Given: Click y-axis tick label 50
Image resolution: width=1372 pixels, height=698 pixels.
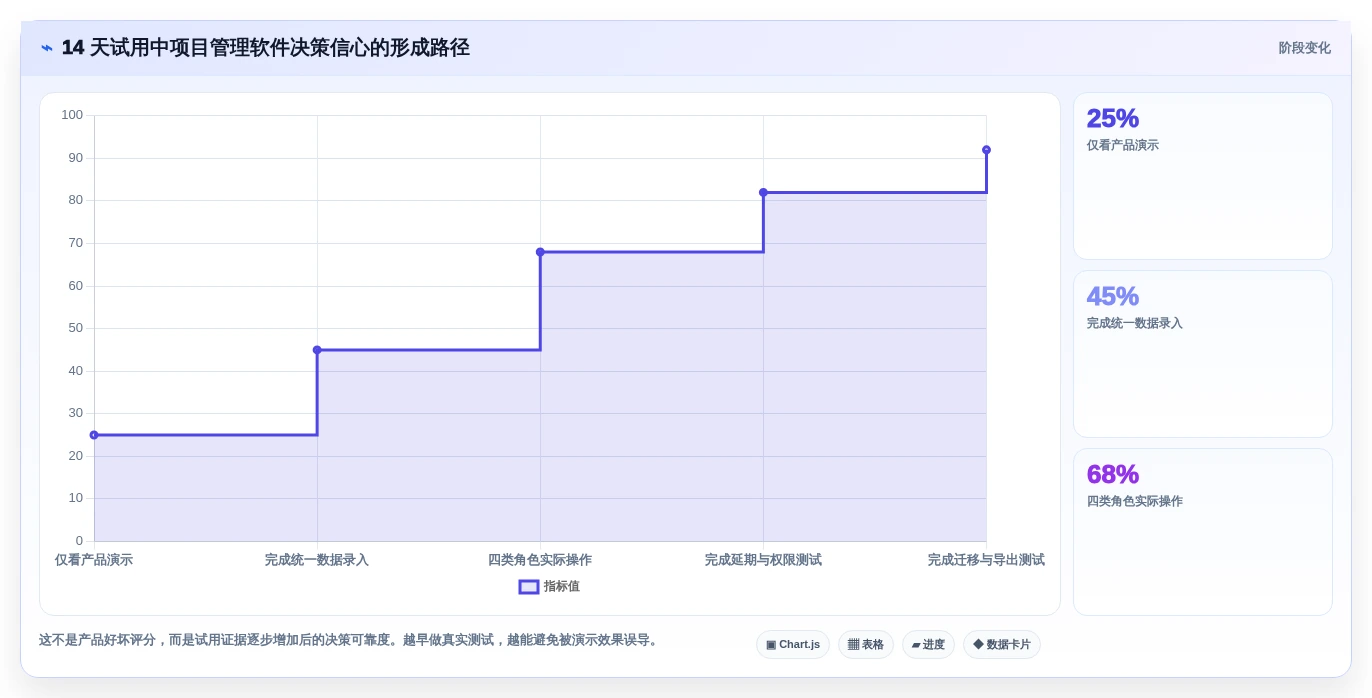Looking at the screenshot, I should pos(76,328).
